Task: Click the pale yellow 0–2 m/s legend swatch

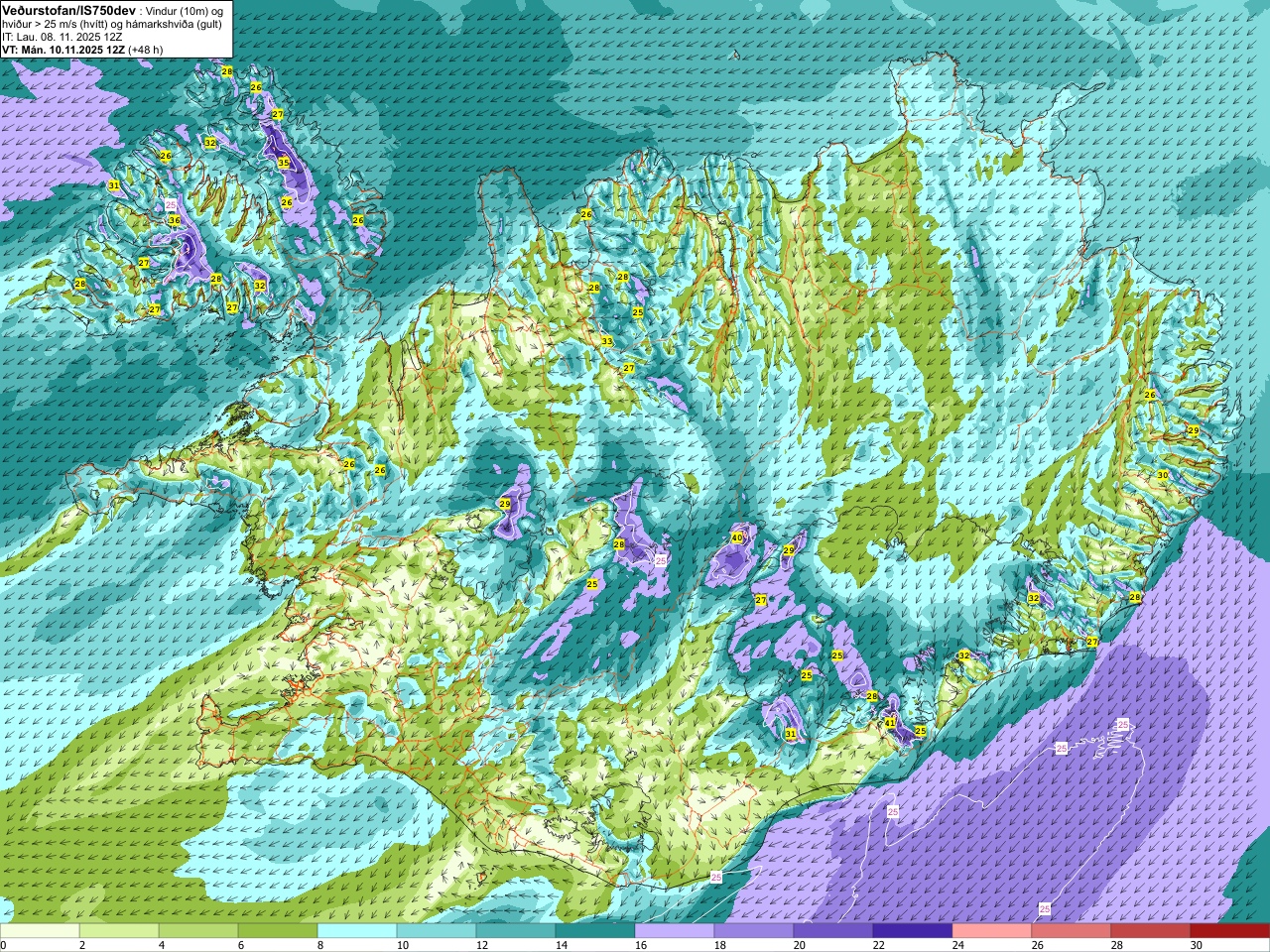Action: (x=40, y=930)
